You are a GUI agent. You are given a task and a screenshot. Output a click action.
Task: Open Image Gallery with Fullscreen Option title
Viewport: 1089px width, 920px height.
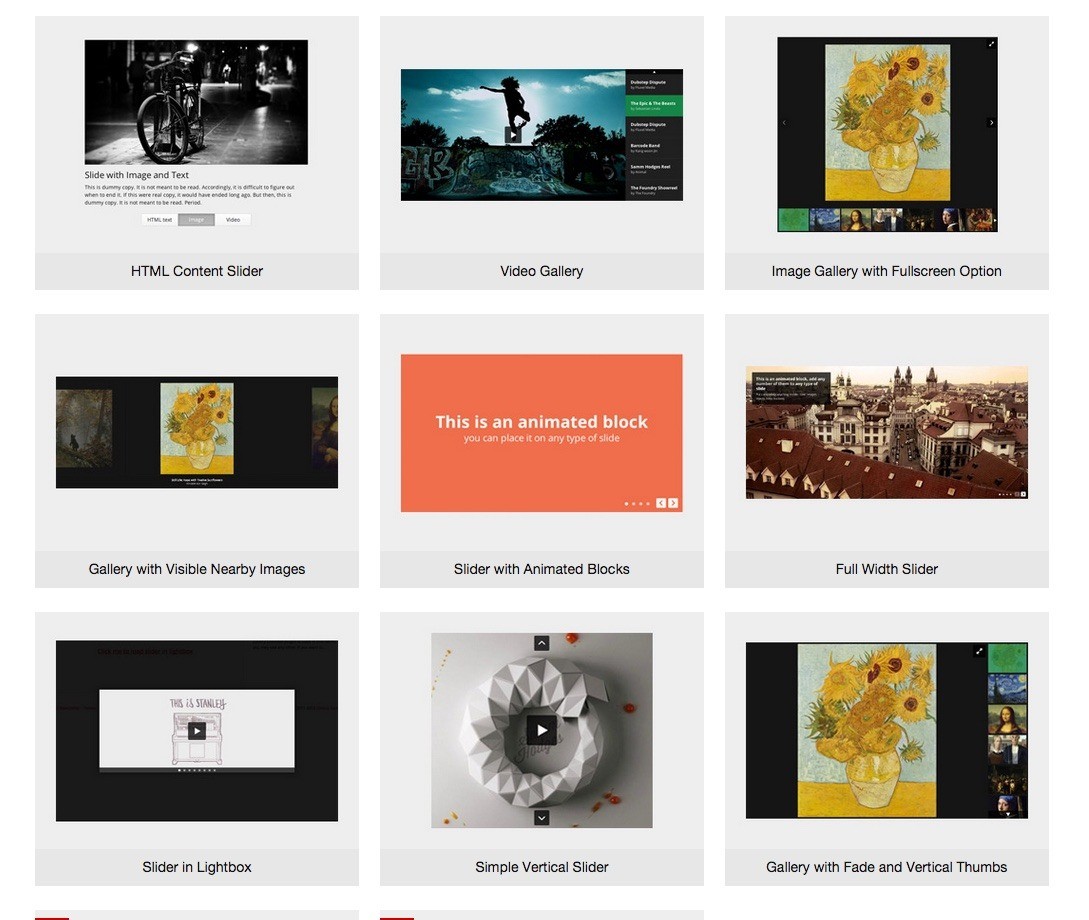(x=886, y=271)
